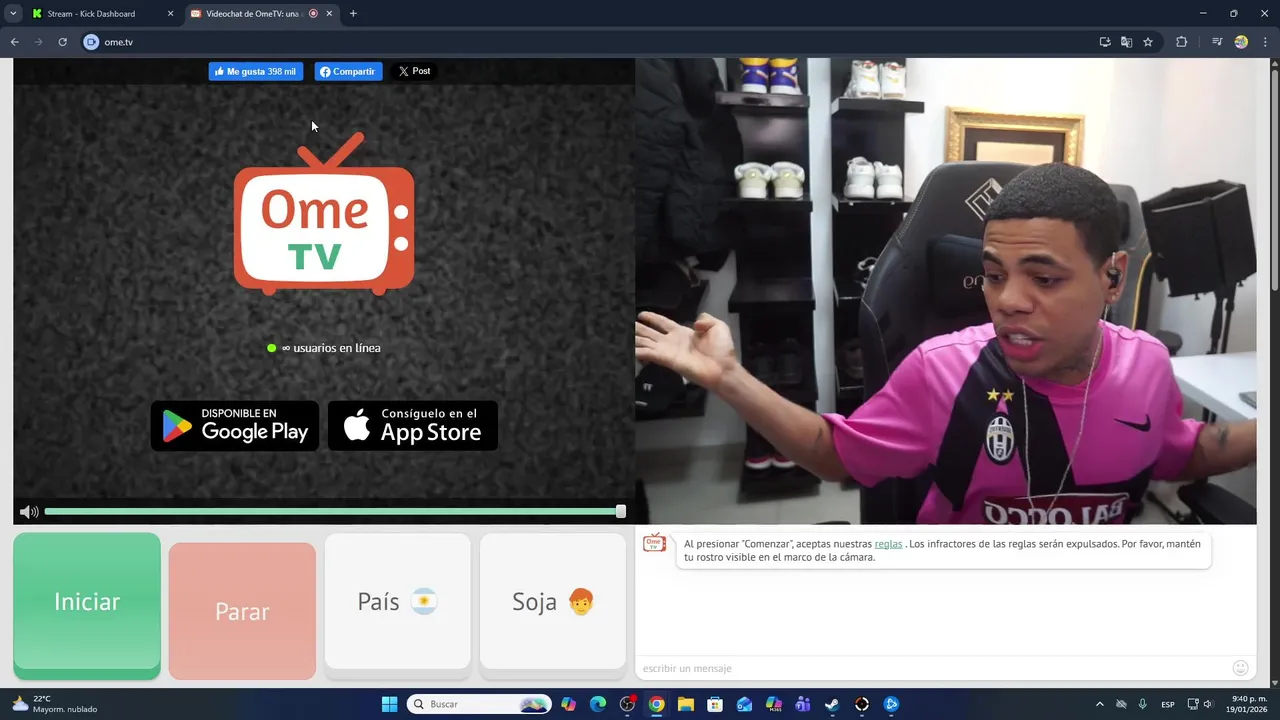Open Microsoft 365 app from taskbar

click(x=774, y=704)
